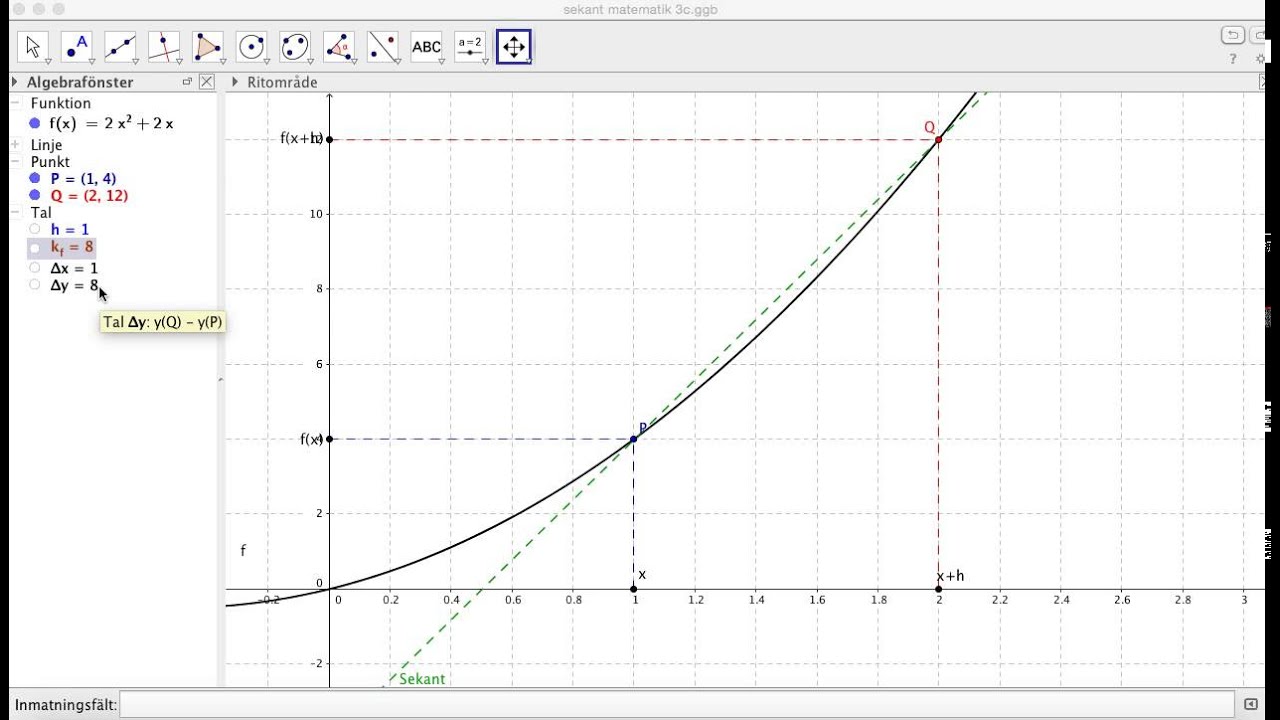Screen dimensions: 1280x720
Task: Select the Ellipse conic tool
Action: pos(295,47)
